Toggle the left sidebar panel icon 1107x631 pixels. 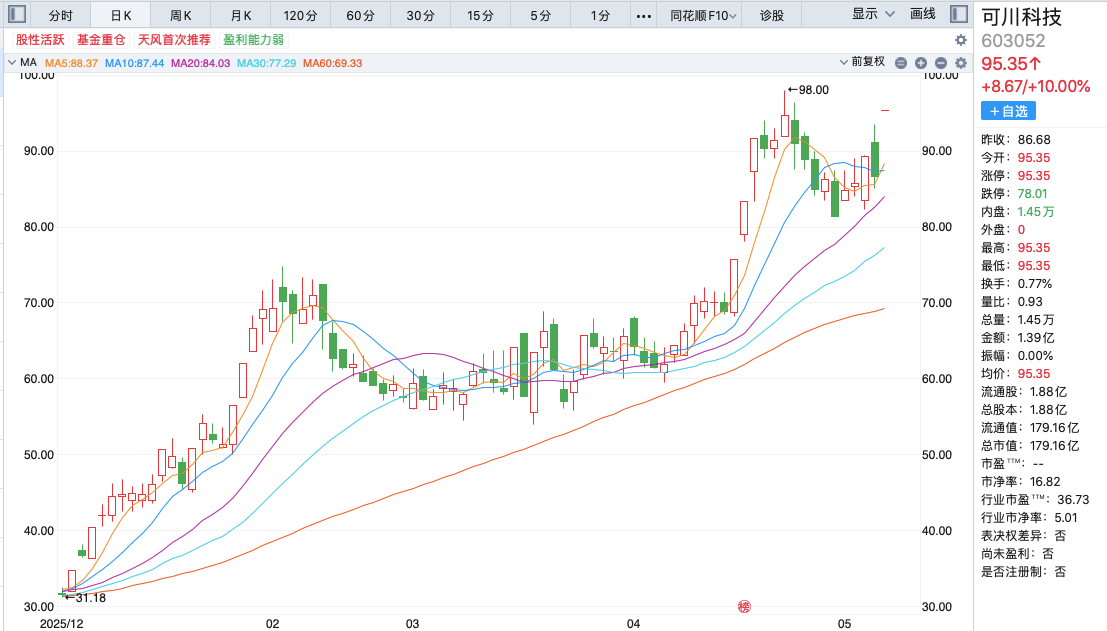tap(17, 14)
